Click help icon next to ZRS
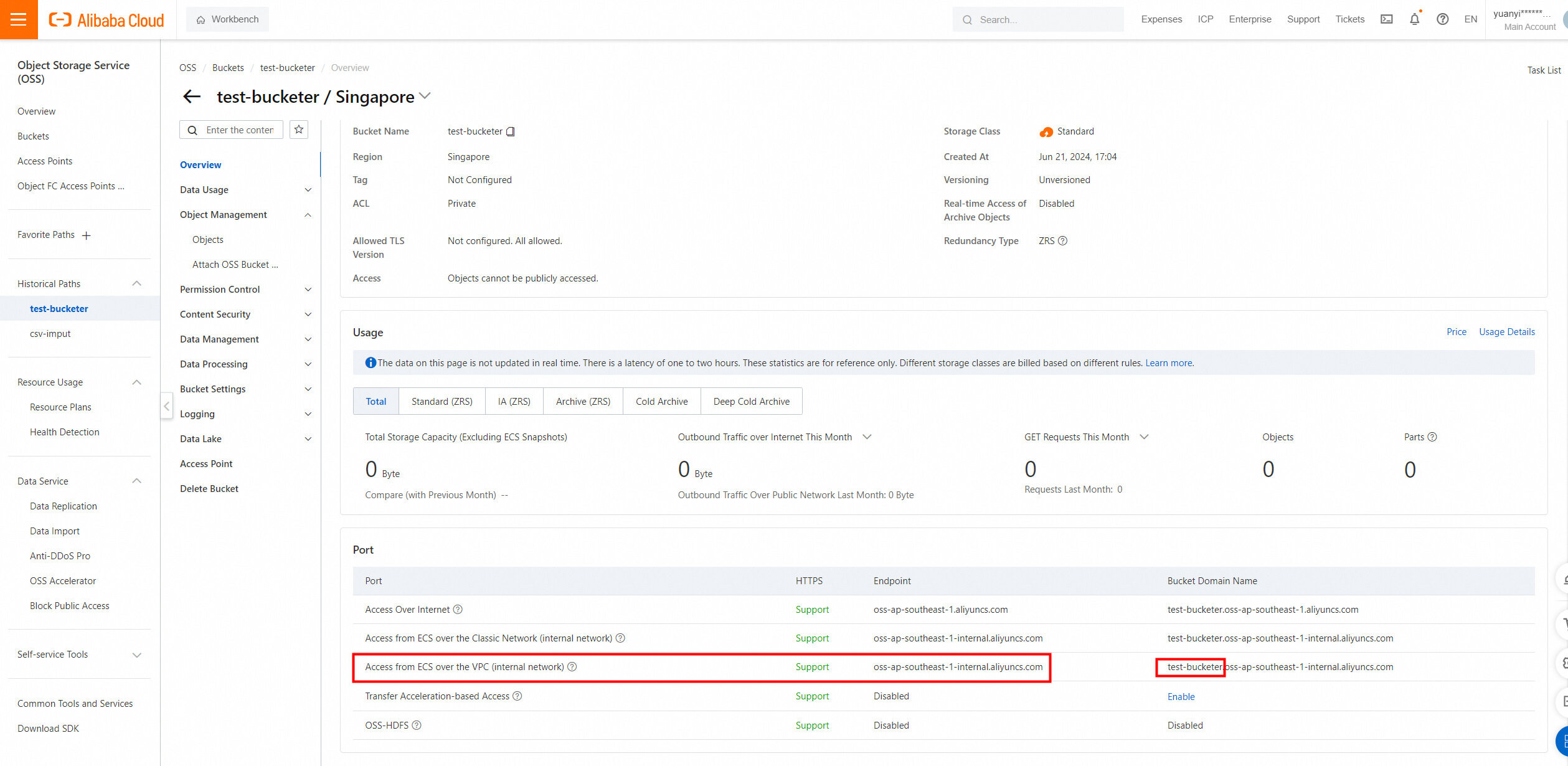This screenshot has height=766, width=1568. coord(1063,241)
